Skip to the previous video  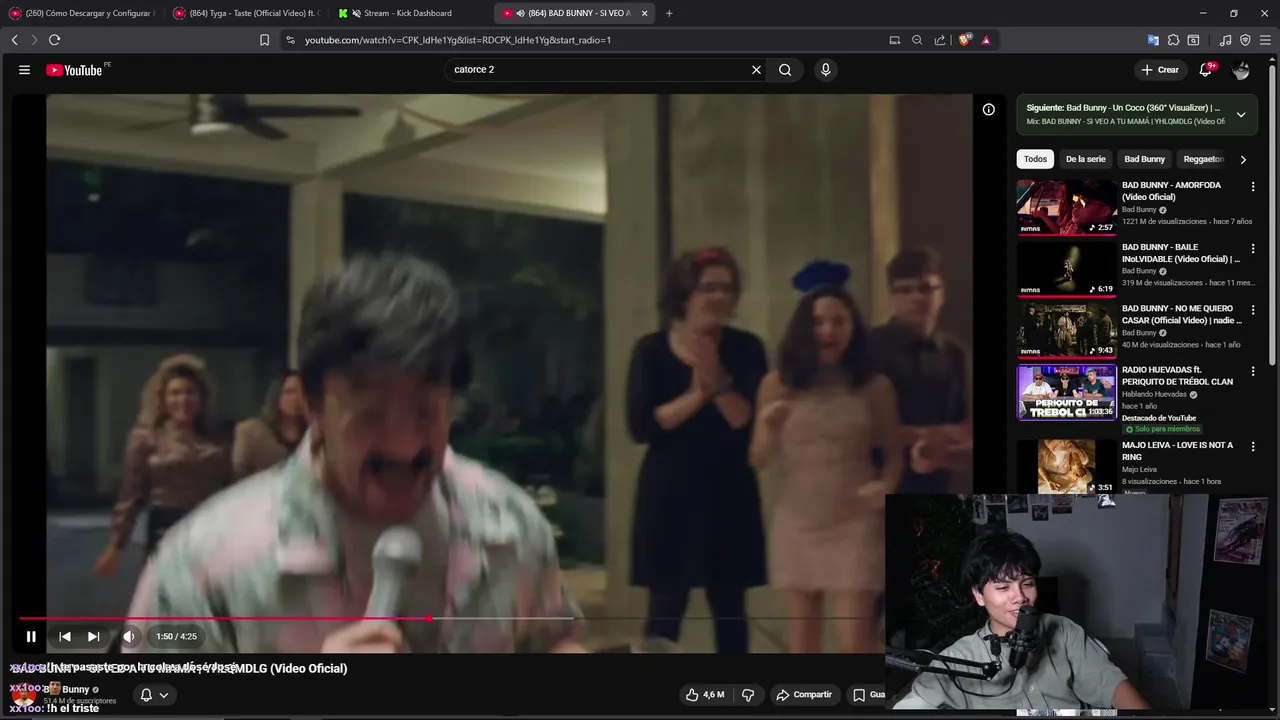(x=64, y=636)
